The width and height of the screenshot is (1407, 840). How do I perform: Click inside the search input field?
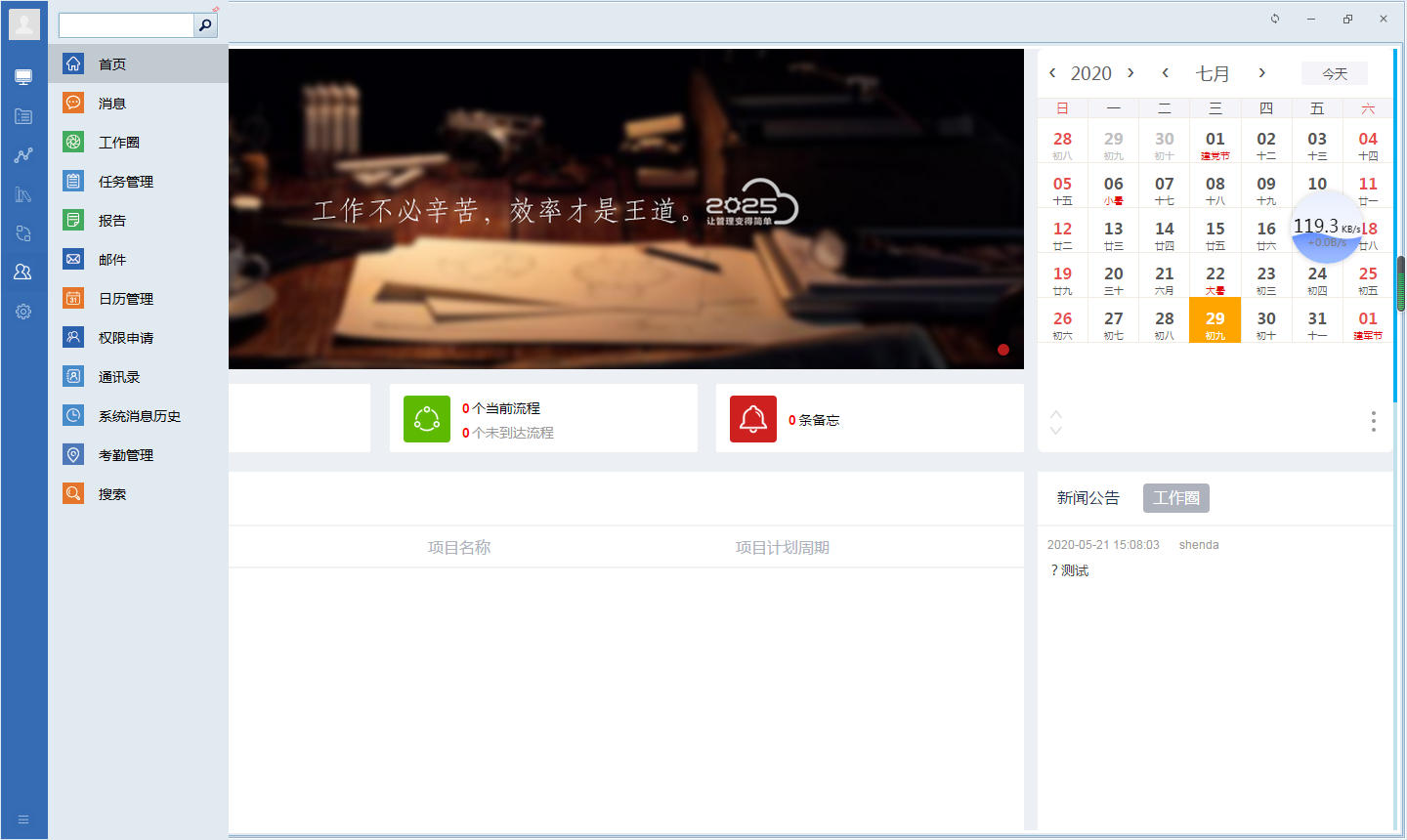click(x=125, y=23)
